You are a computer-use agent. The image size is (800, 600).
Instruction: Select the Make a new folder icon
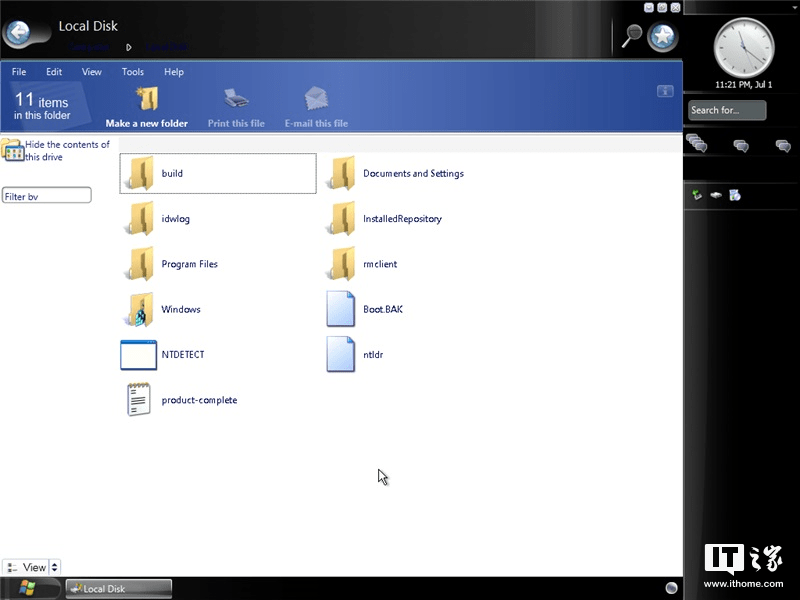tap(147, 99)
